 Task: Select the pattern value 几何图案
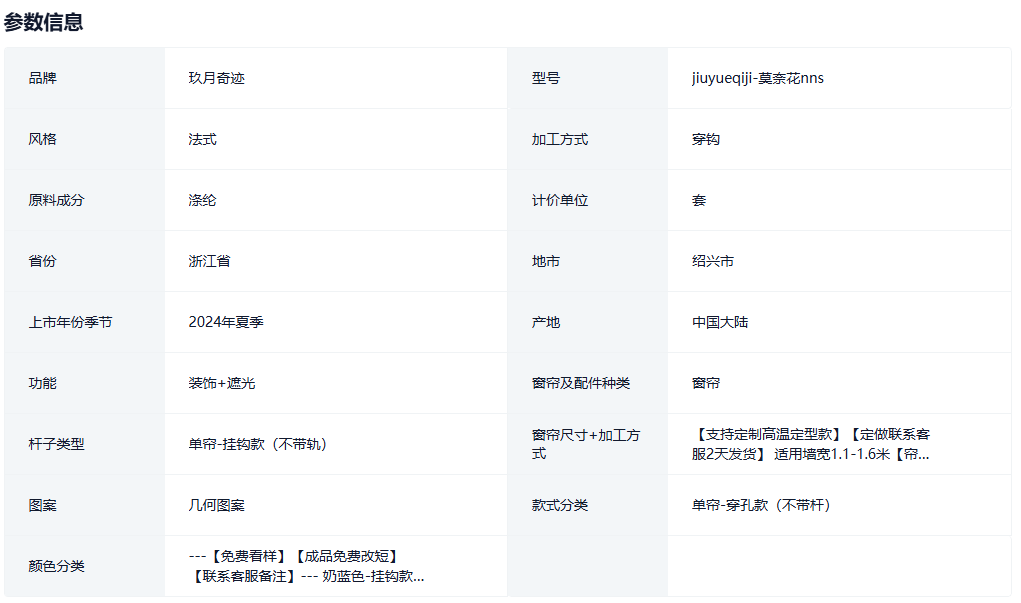(216, 505)
